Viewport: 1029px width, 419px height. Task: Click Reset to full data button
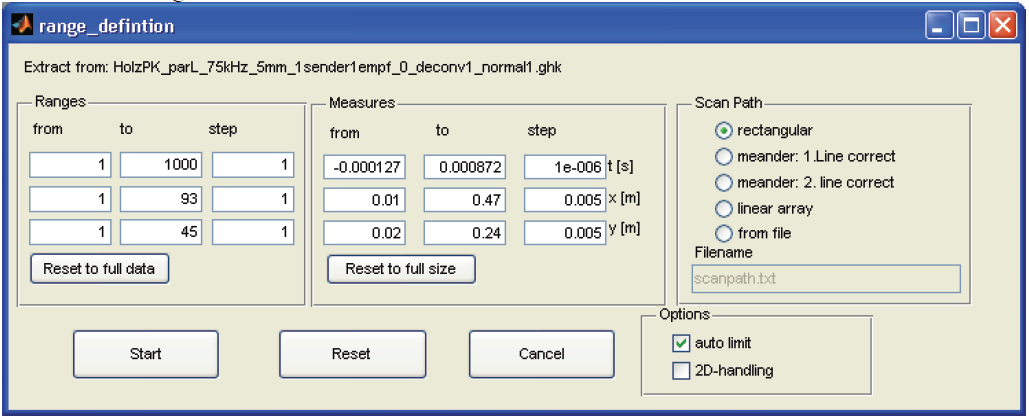(99, 269)
